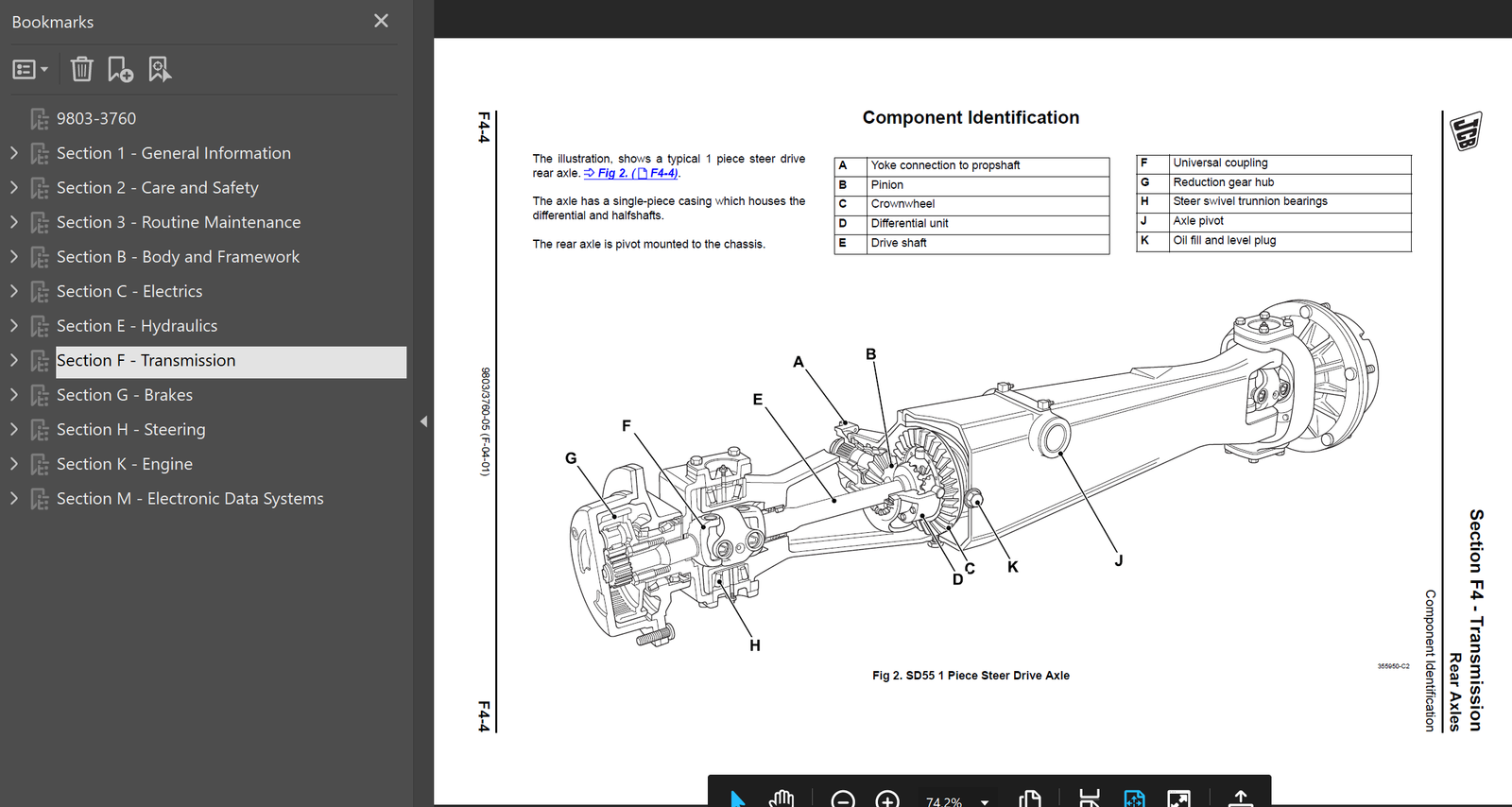
Task: Select Section G - Brakes bookmark
Action: tap(125, 395)
